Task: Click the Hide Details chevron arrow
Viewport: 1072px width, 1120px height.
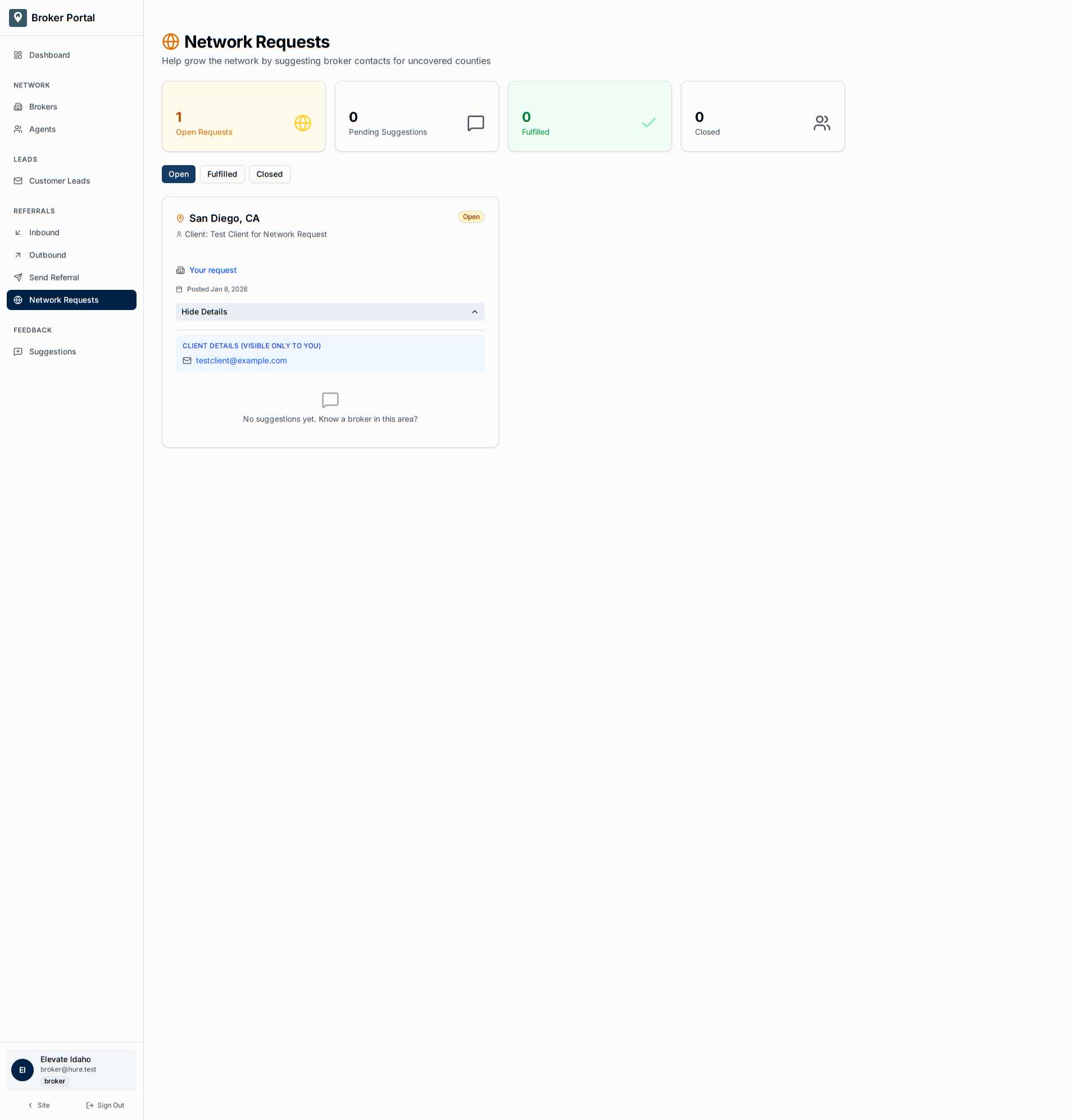Action: (x=474, y=312)
